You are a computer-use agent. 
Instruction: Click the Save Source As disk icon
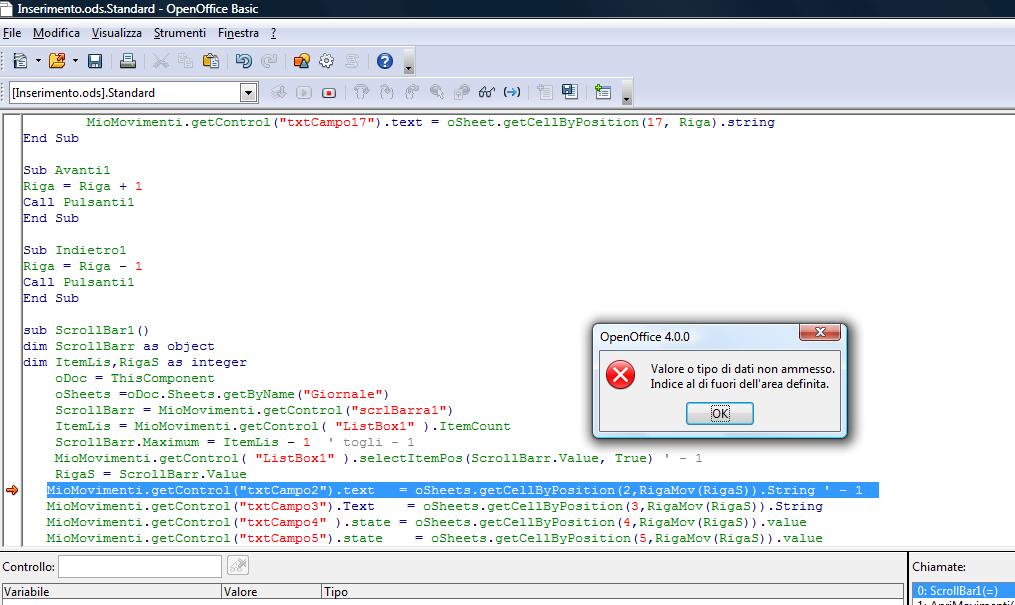pos(569,93)
